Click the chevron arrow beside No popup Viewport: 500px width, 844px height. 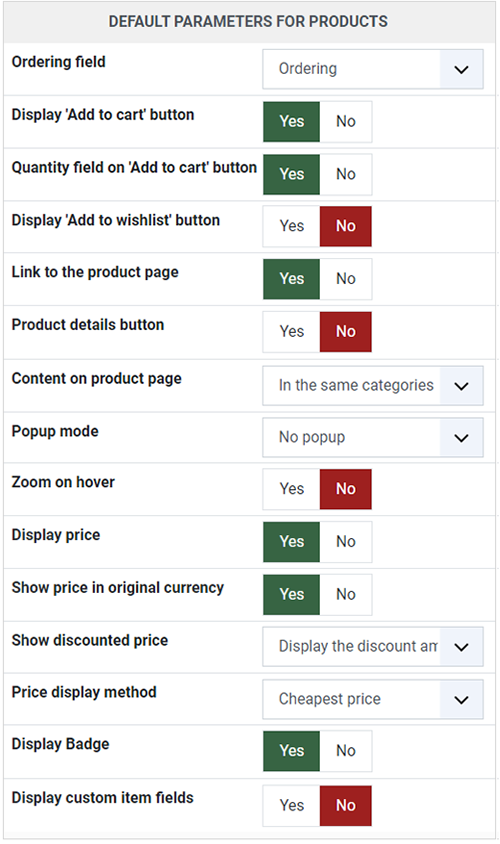[461, 438]
